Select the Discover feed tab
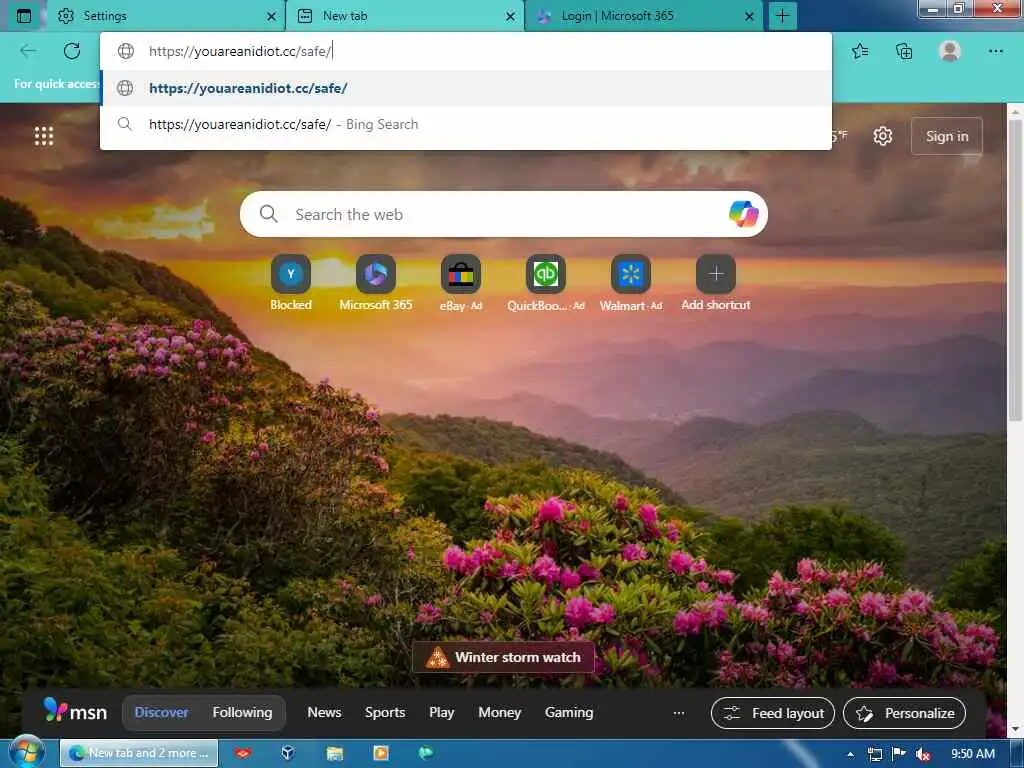 tap(161, 712)
